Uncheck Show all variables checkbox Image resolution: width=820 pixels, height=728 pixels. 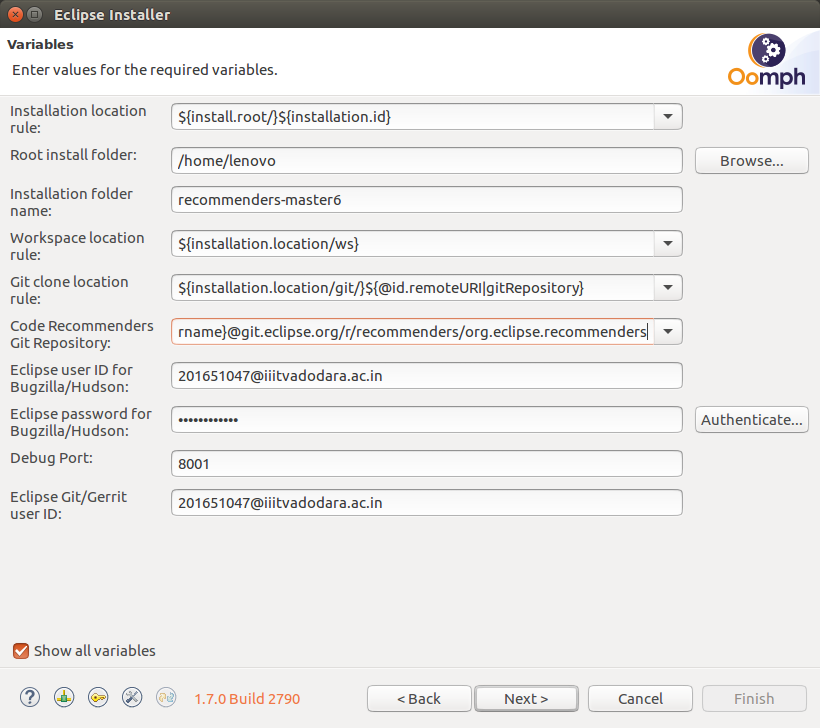tap(21, 651)
